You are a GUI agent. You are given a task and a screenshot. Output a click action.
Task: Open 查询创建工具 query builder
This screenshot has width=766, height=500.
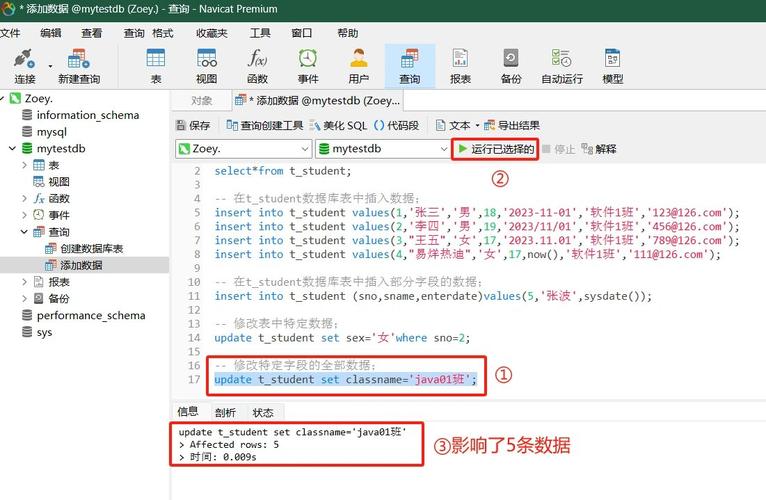264,126
